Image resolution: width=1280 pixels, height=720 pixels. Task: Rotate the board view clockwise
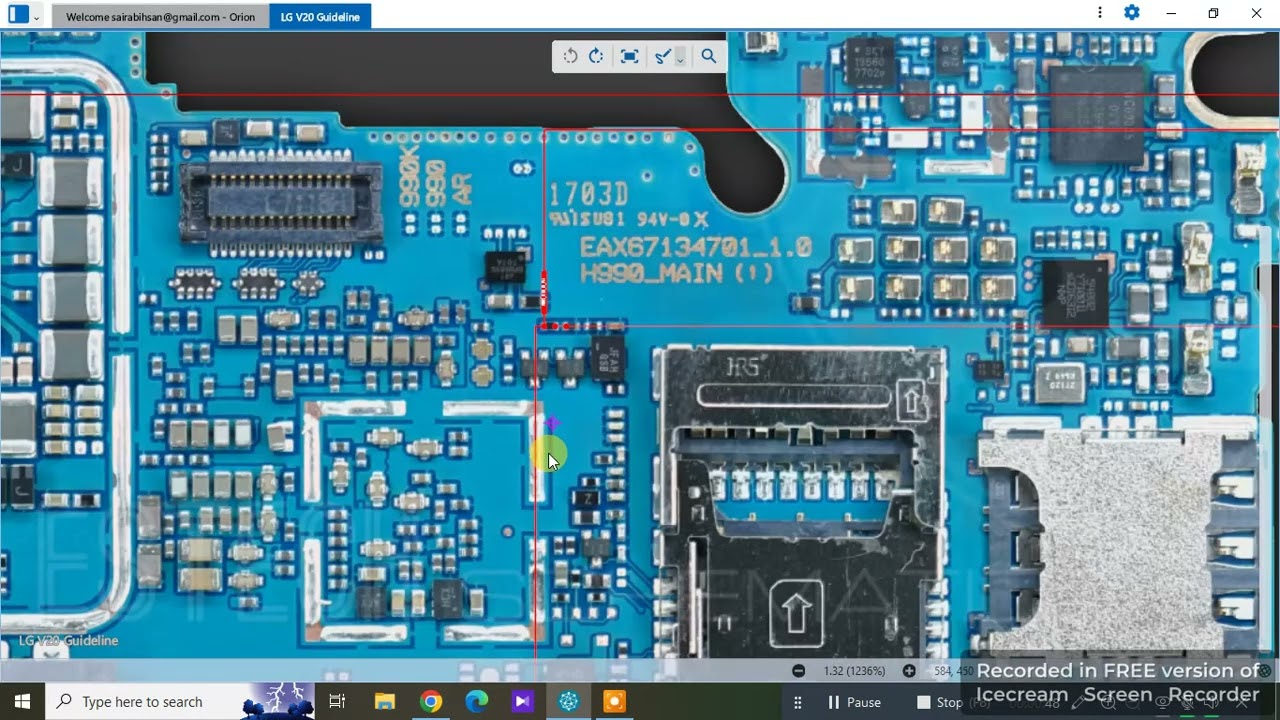pyautogui.click(x=596, y=56)
